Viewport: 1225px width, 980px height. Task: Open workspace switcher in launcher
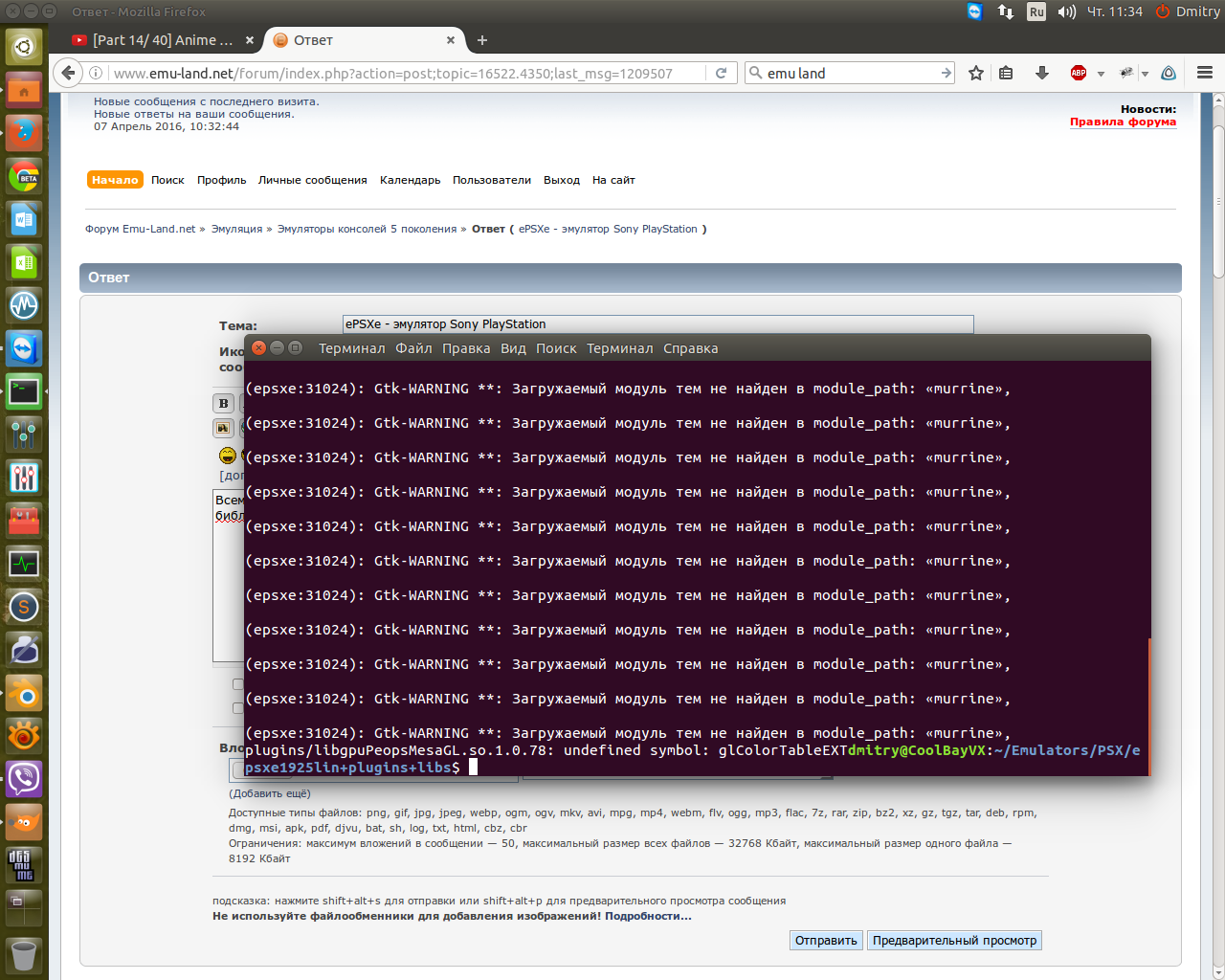click(24, 908)
